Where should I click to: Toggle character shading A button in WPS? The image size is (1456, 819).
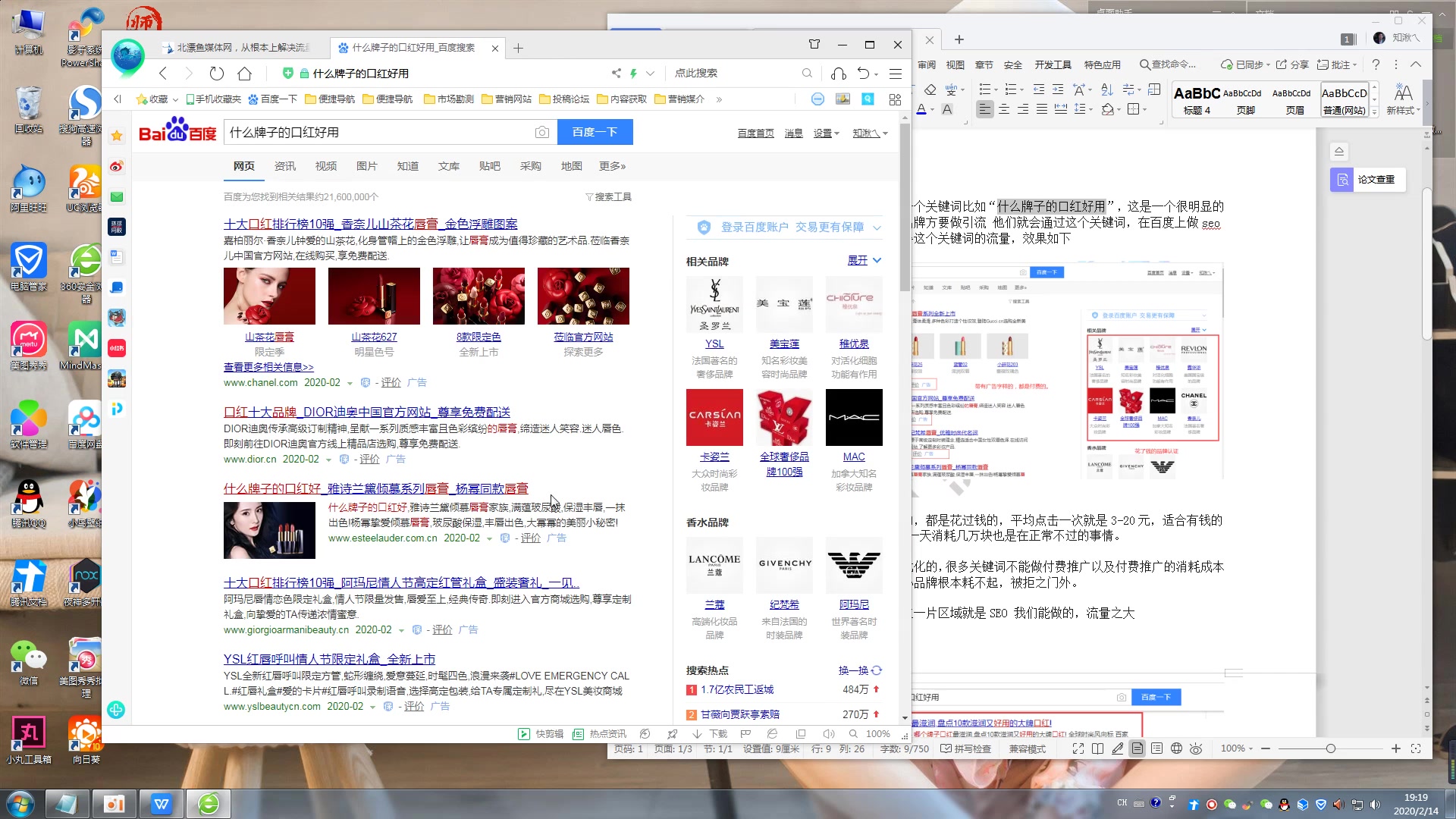tap(947, 109)
